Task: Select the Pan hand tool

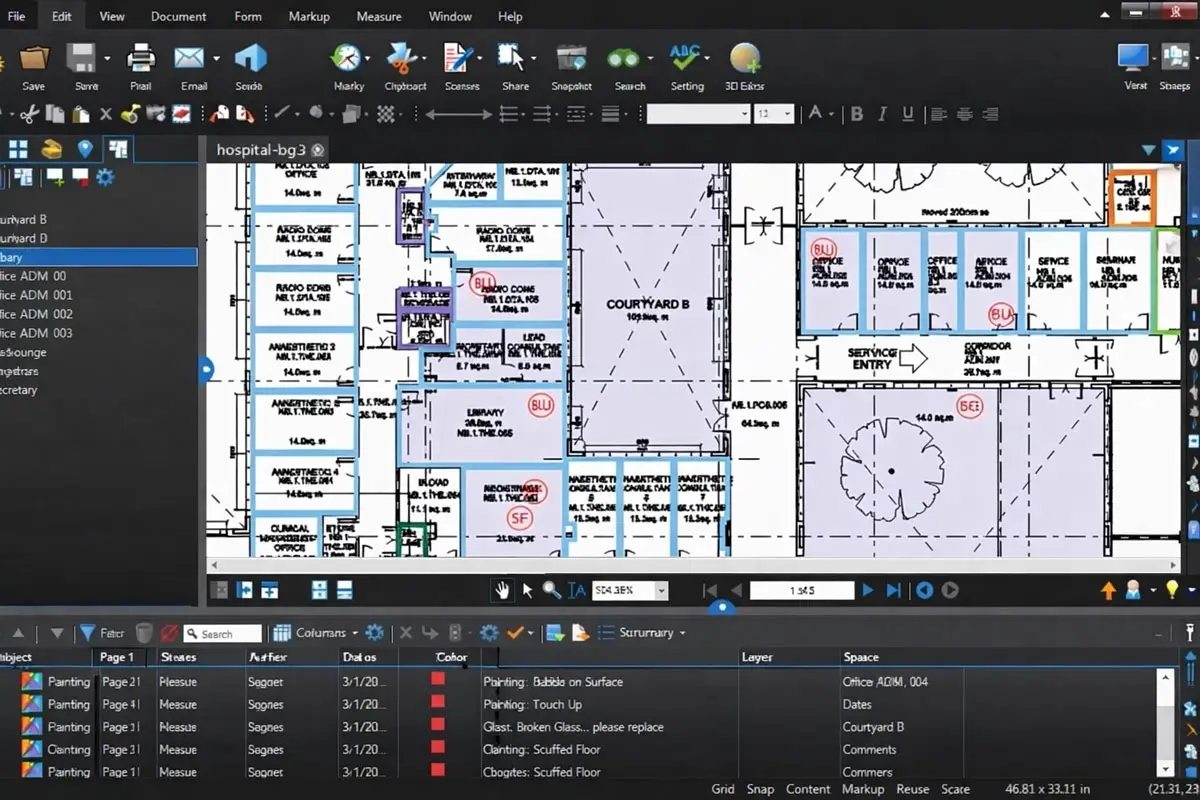Action: click(x=502, y=590)
